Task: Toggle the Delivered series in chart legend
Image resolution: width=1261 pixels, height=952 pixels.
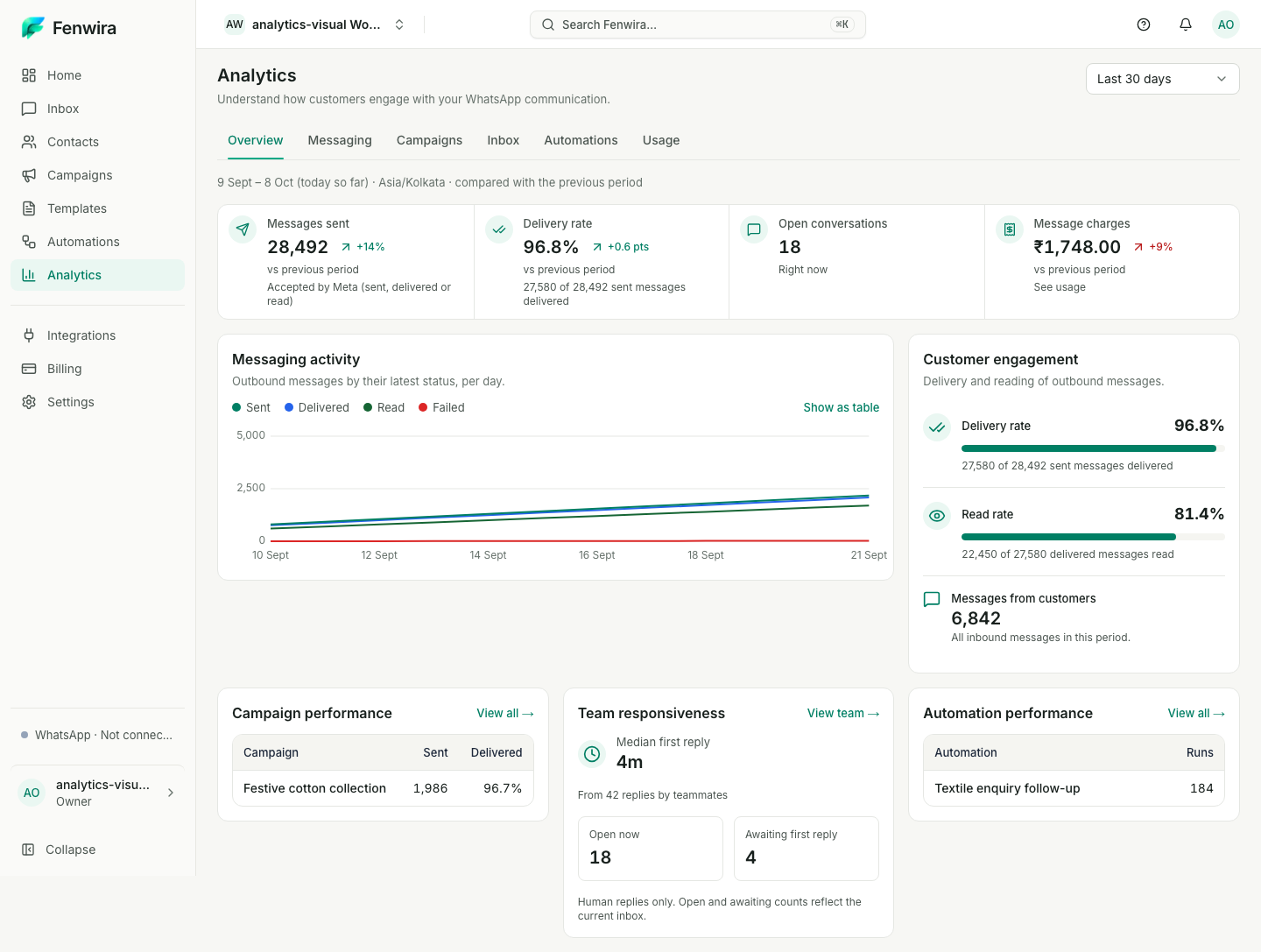Action: 317,407
